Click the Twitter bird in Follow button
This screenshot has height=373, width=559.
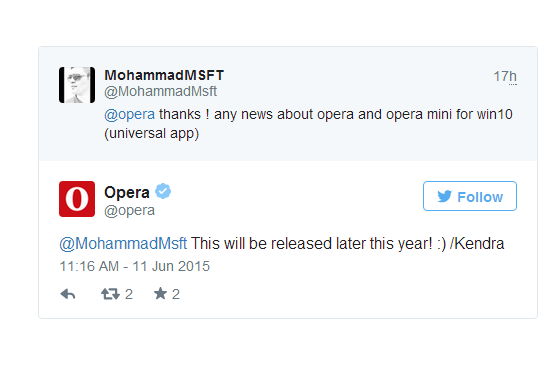coord(444,196)
